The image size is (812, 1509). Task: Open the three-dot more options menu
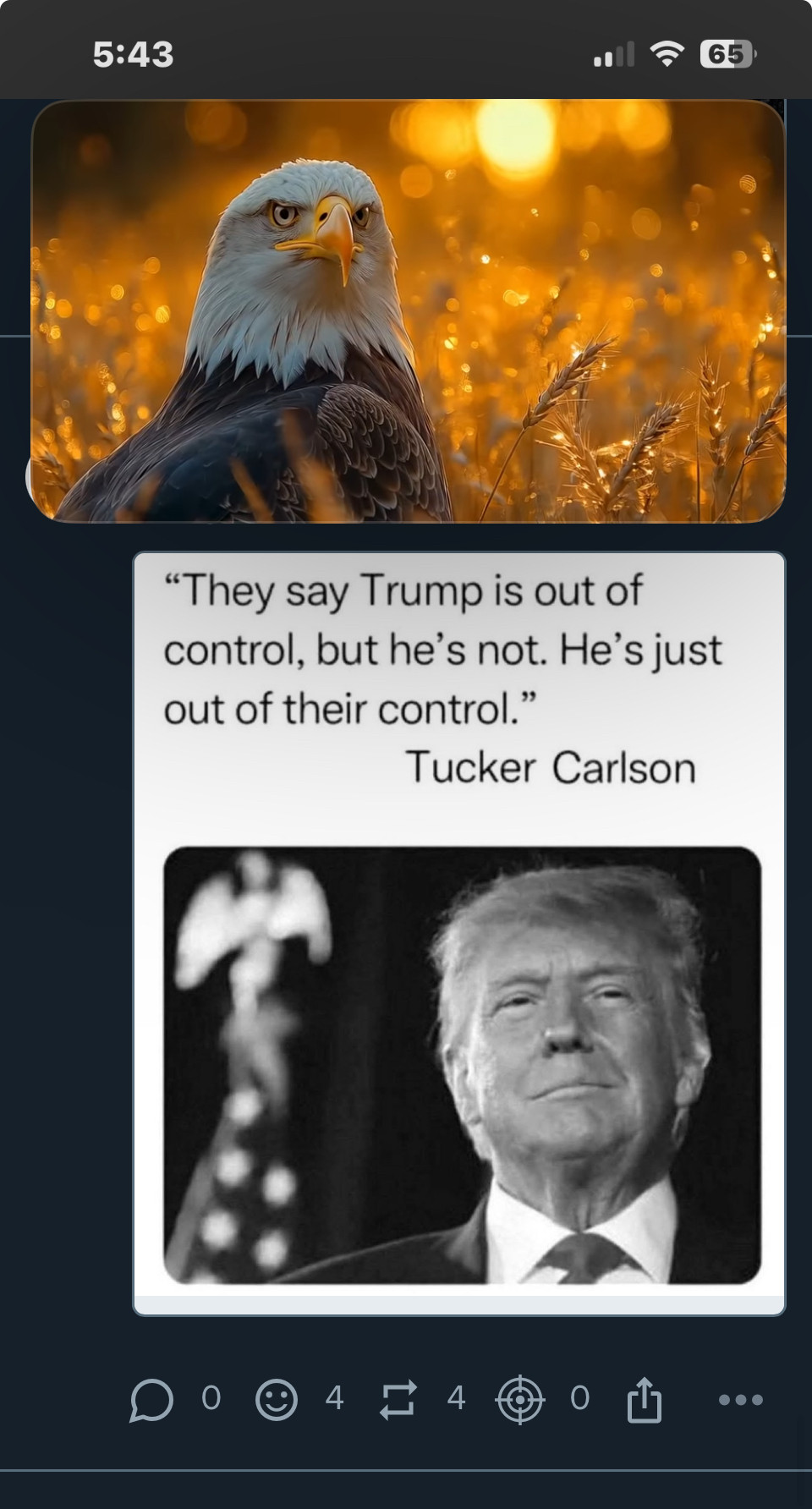coord(741,1400)
